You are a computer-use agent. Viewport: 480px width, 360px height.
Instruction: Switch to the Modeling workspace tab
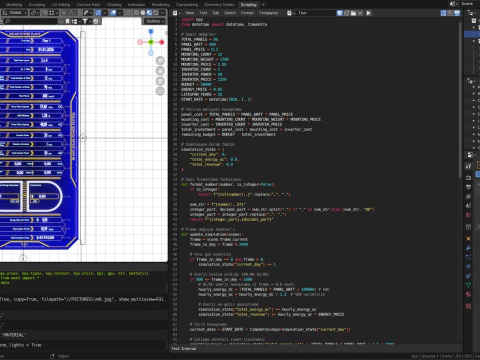point(14,5)
